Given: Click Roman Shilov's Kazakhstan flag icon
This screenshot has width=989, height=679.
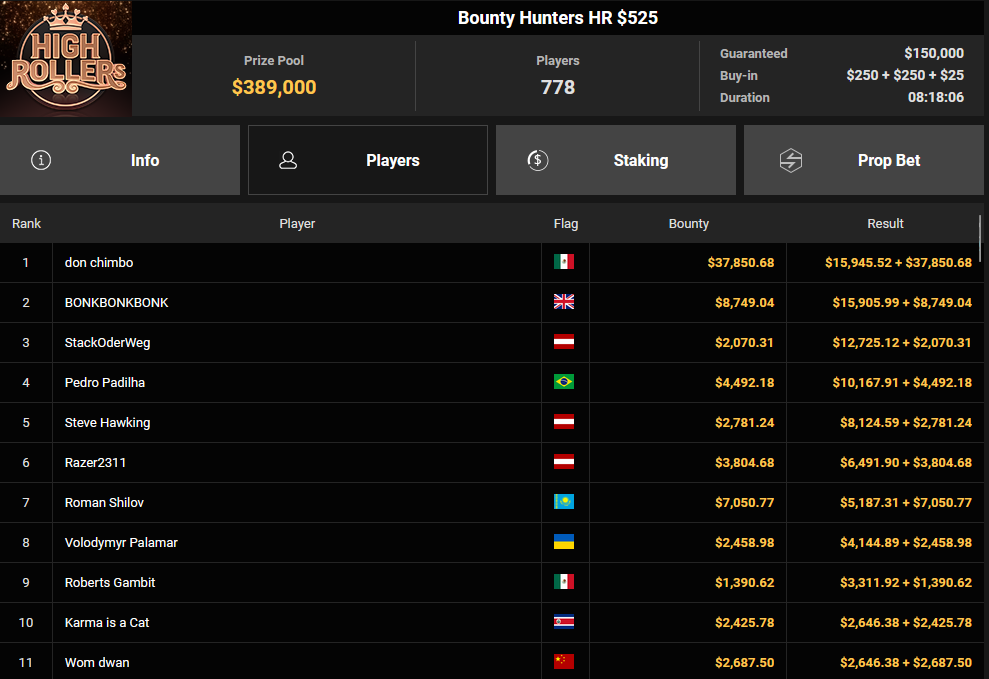Looking at the screenshot, I should (564, 502).
